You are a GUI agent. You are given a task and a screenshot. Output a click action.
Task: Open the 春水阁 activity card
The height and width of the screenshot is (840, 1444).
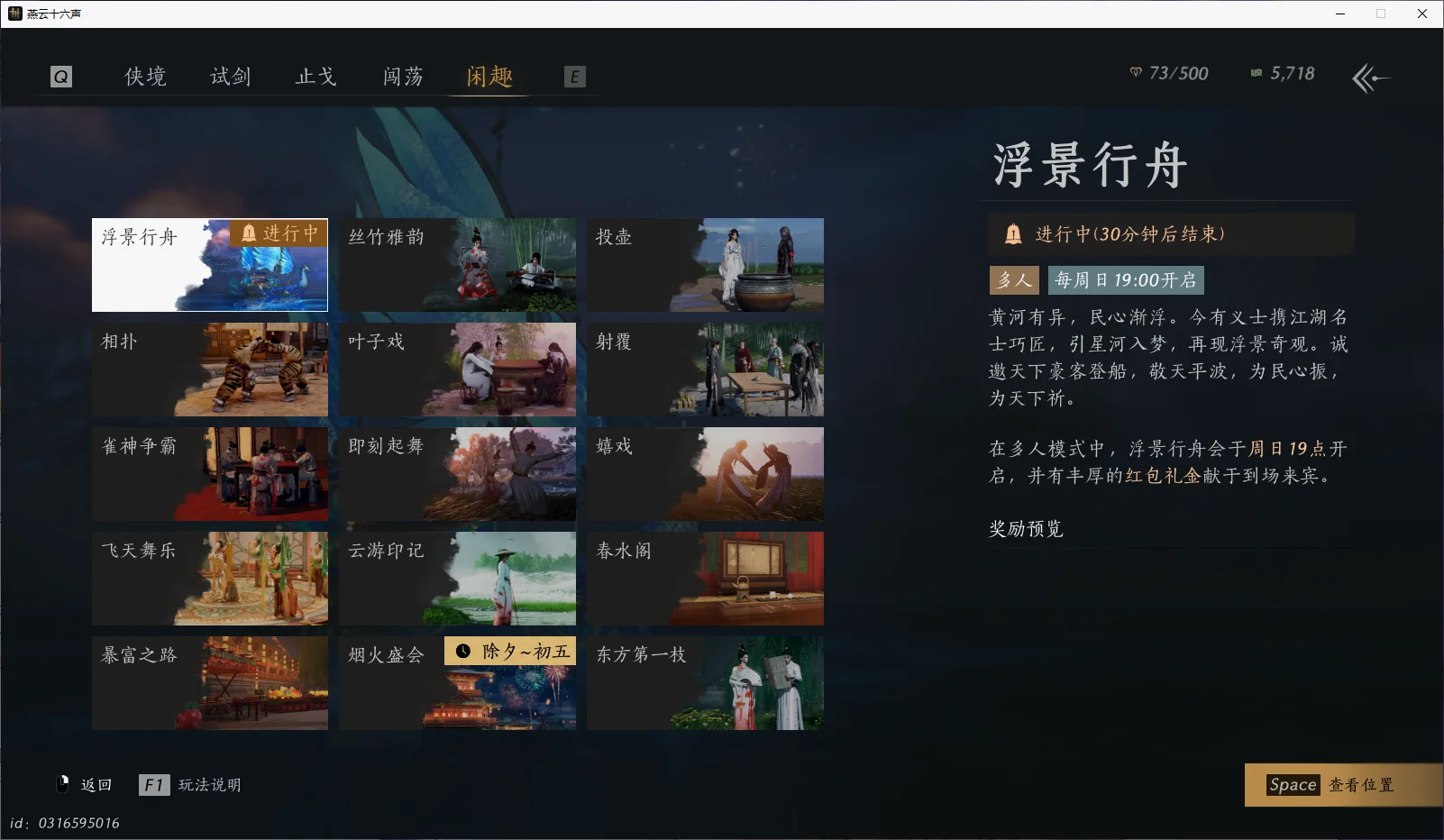point(706,579)
